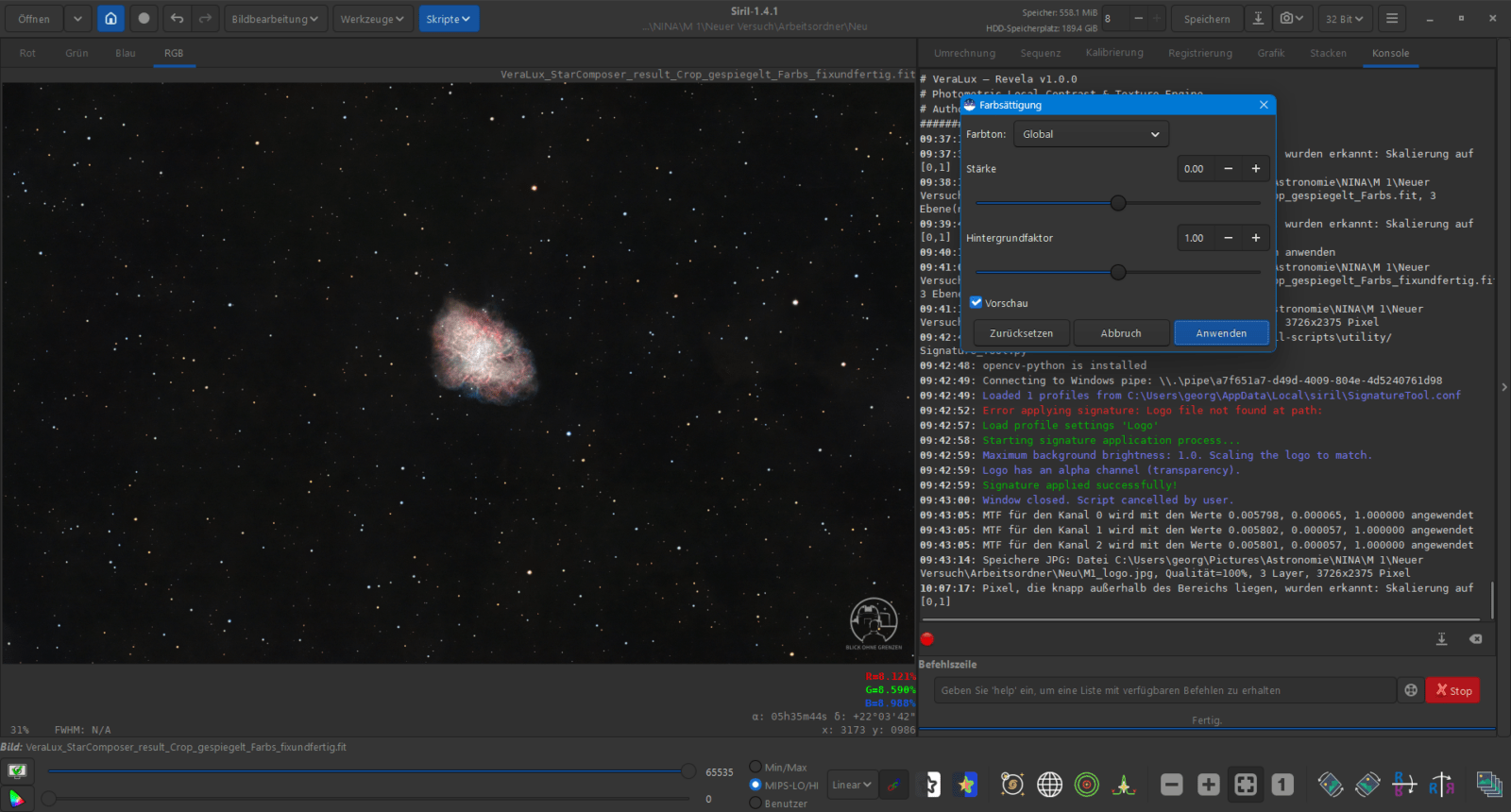Uncheck the Vorschau checkbox

point(976,303)
